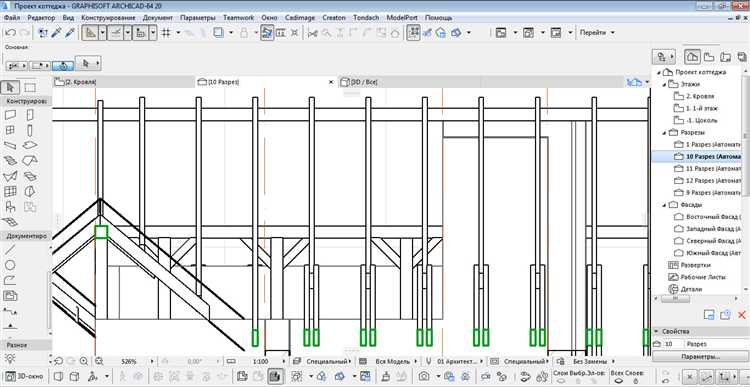The image size is (750, 387).
Task: Toggle the snap guides button
Action: click(116, 33)
